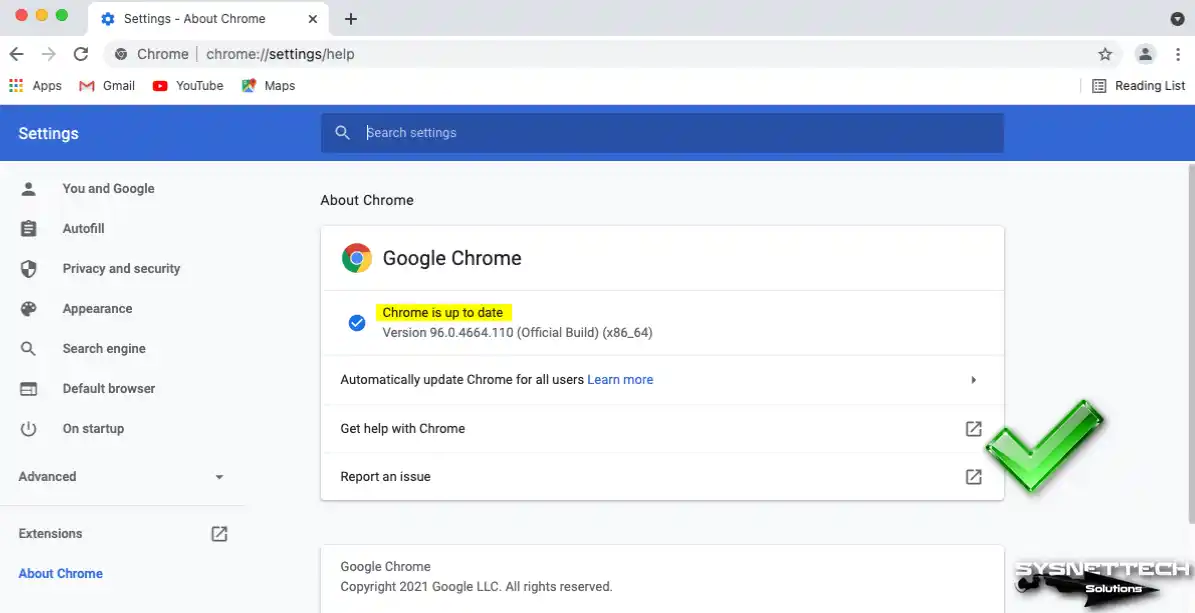Open the Chrome profile avatar icon
The width and height of the screenshot is (1195, 613).
click(1146, 54)
